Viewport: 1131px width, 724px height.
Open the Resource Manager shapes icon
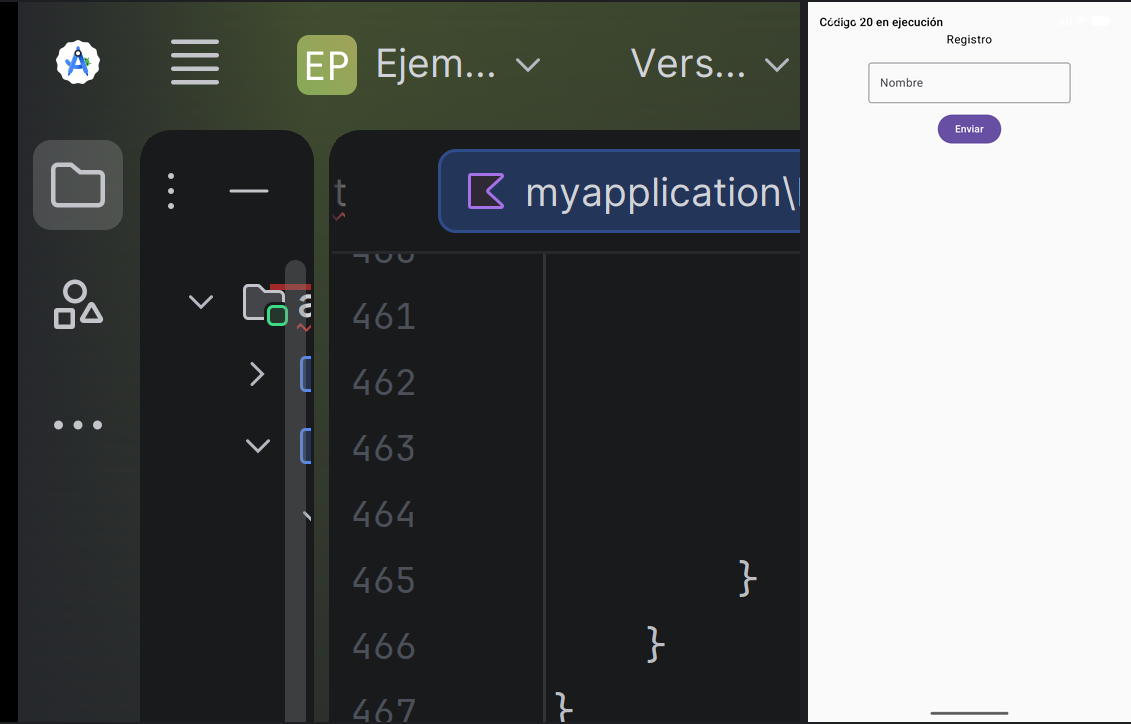pyautogui.click(x=78, y=304)
